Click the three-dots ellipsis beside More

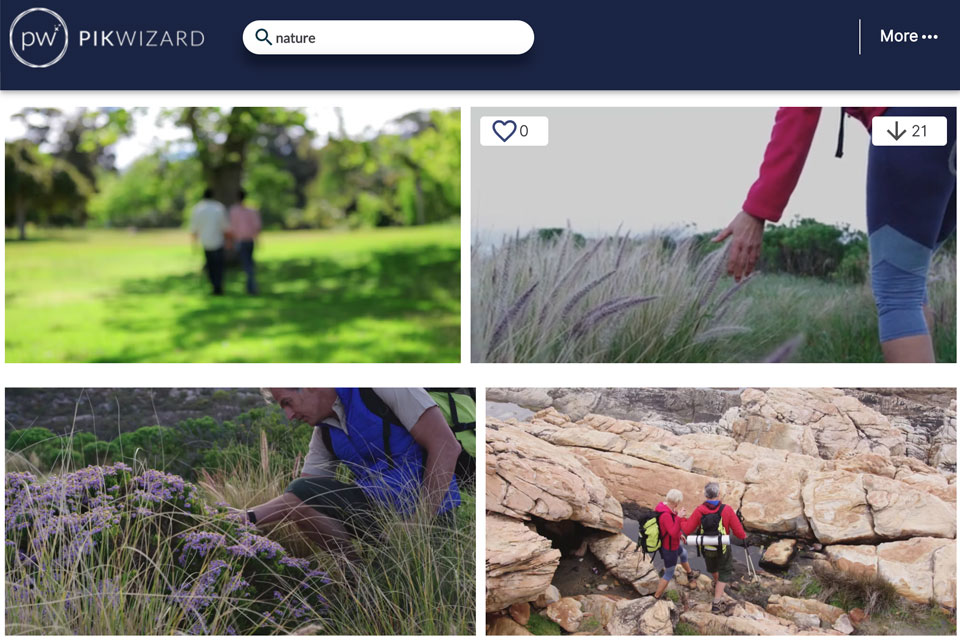tap(929, 37)
